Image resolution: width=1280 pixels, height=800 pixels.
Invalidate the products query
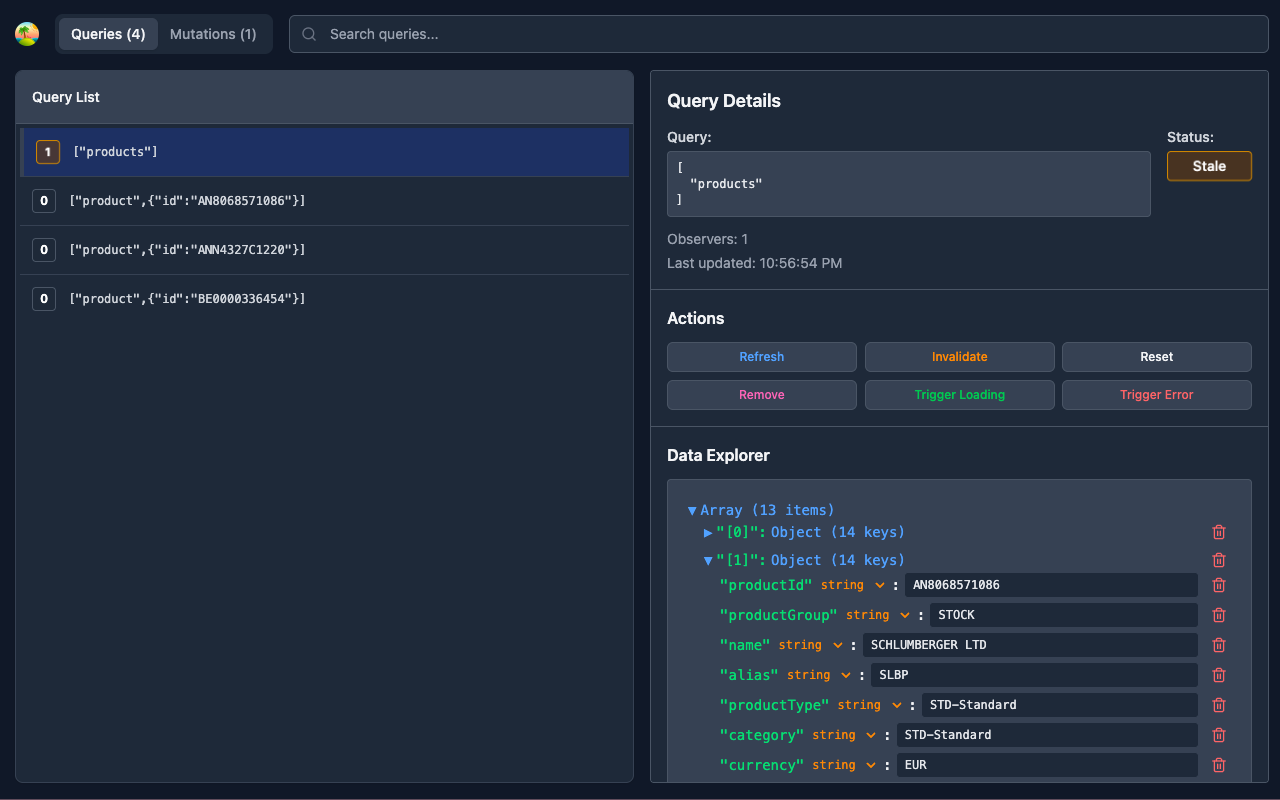tap(959, 356)
